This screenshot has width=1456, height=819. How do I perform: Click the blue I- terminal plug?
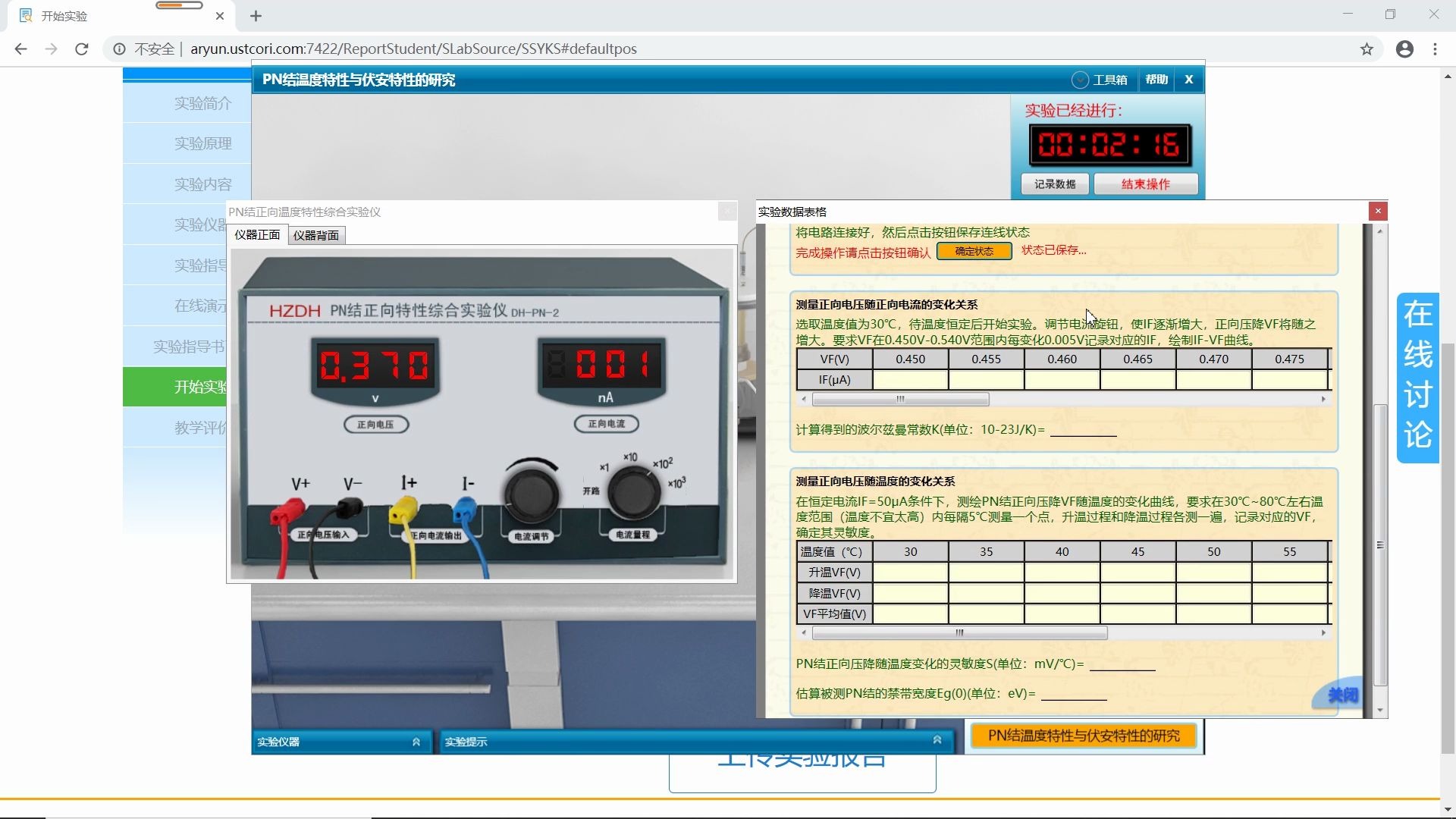click(x=465, y=509)
